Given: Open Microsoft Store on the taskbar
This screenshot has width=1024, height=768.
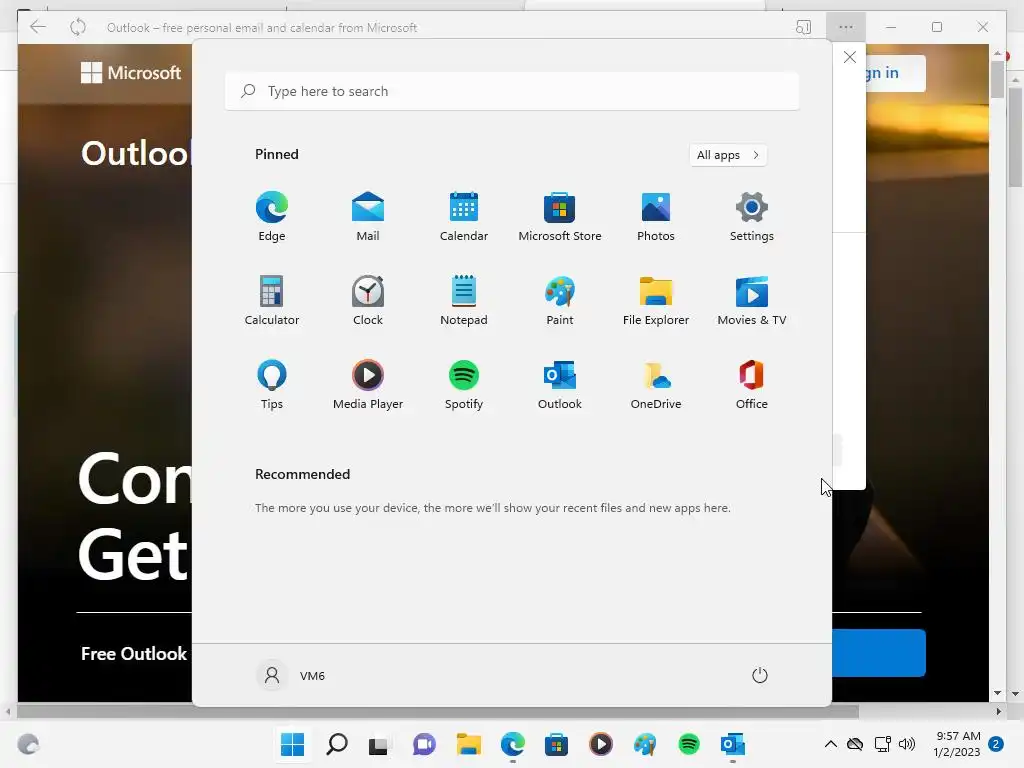Looking at the screenshot, I should (556, 744).
